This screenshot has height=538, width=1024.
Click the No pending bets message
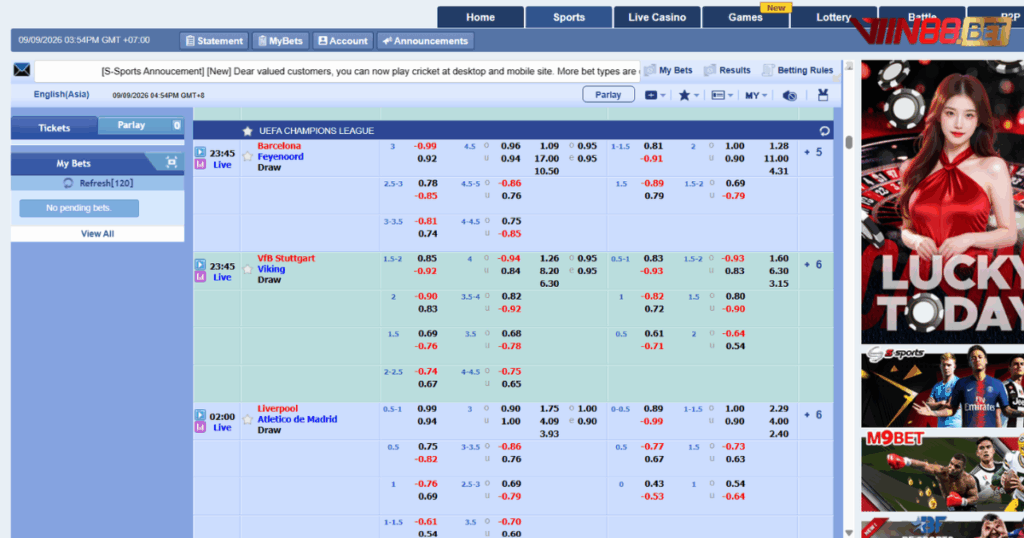[x=79, y=208]
